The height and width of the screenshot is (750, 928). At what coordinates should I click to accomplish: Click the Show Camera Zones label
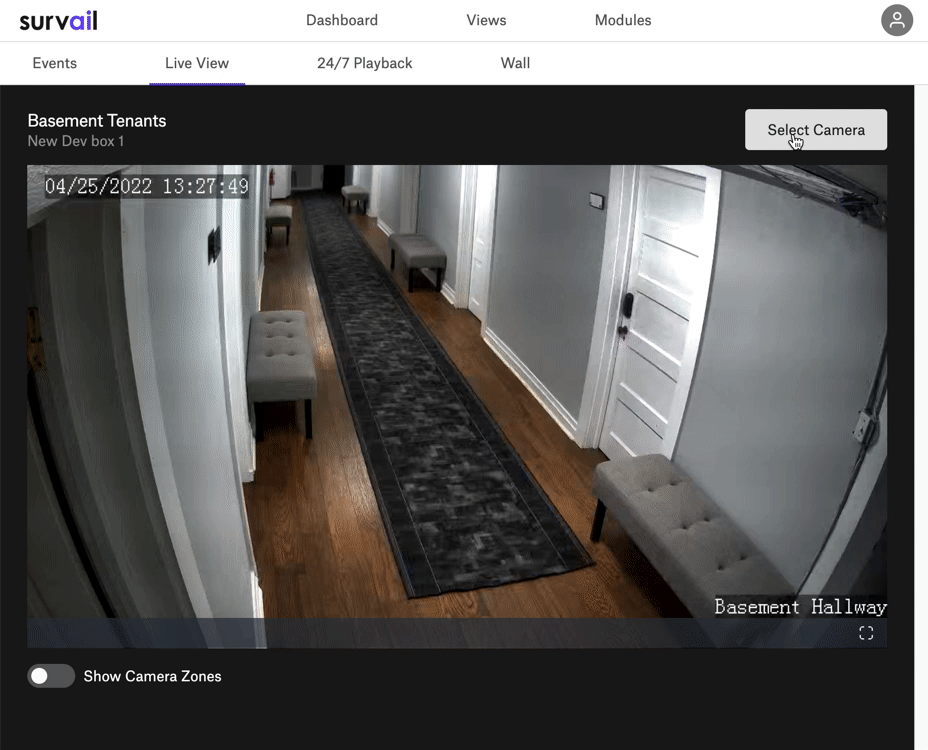[152, 676]
